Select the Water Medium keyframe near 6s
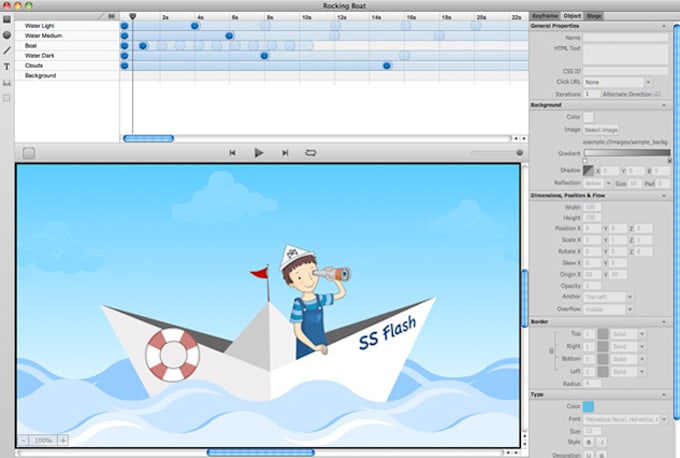 (x=229, y=36)
